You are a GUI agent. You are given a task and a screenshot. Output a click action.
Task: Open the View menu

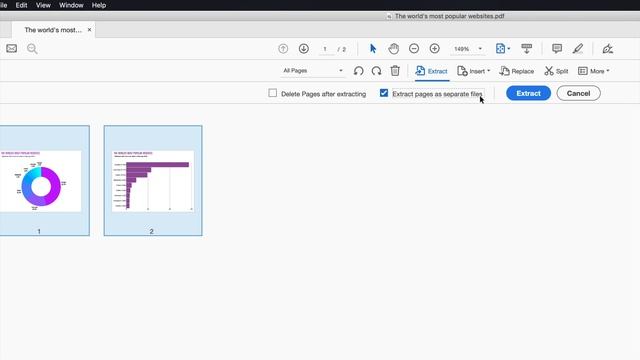43,5
